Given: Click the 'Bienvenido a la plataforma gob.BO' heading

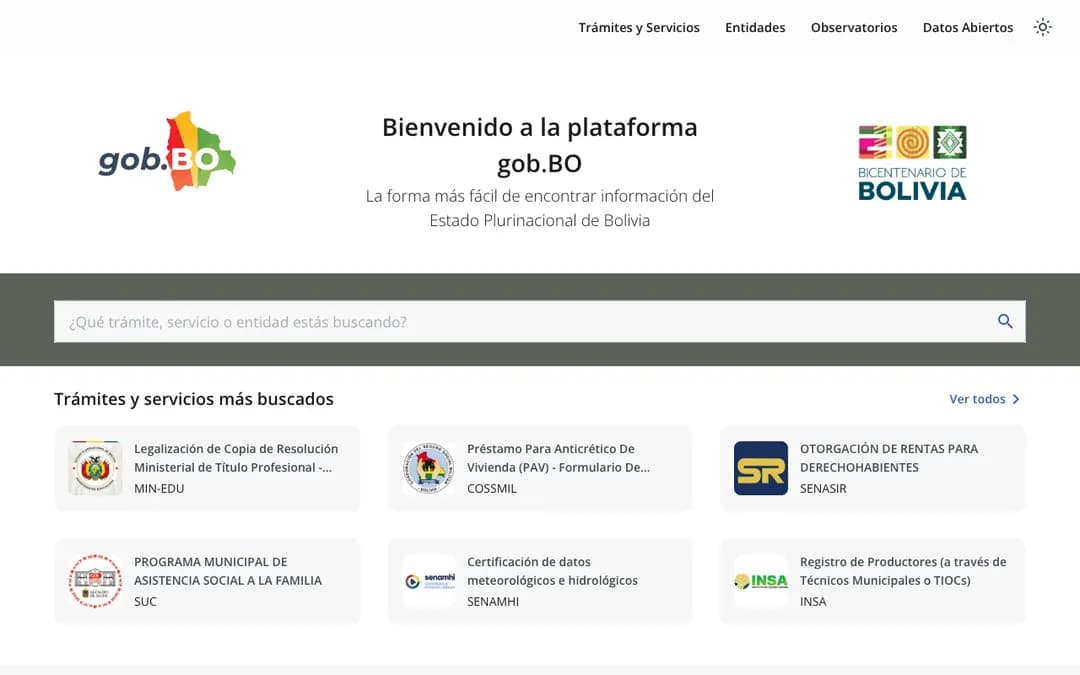Looking at the screenshot, I should 540,145.
